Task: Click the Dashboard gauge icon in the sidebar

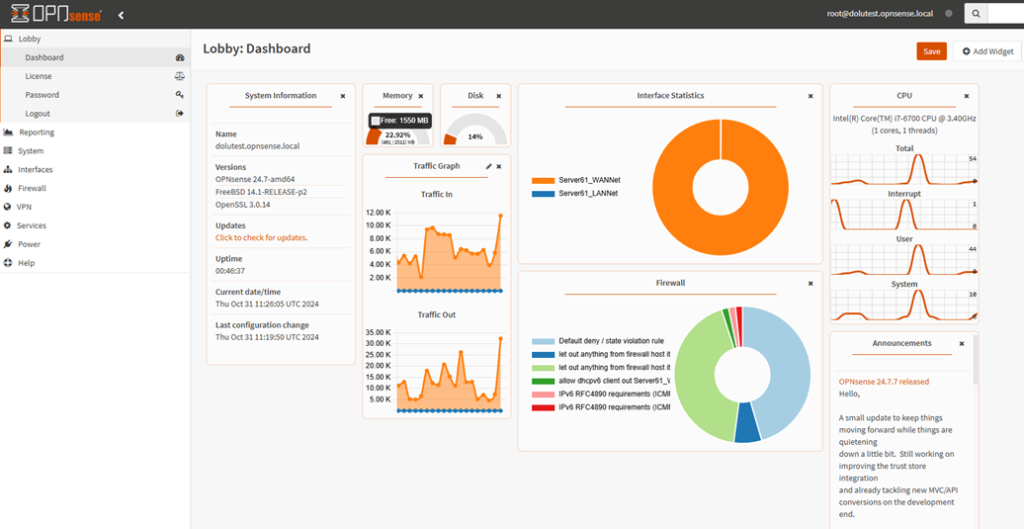Action: 180,57
